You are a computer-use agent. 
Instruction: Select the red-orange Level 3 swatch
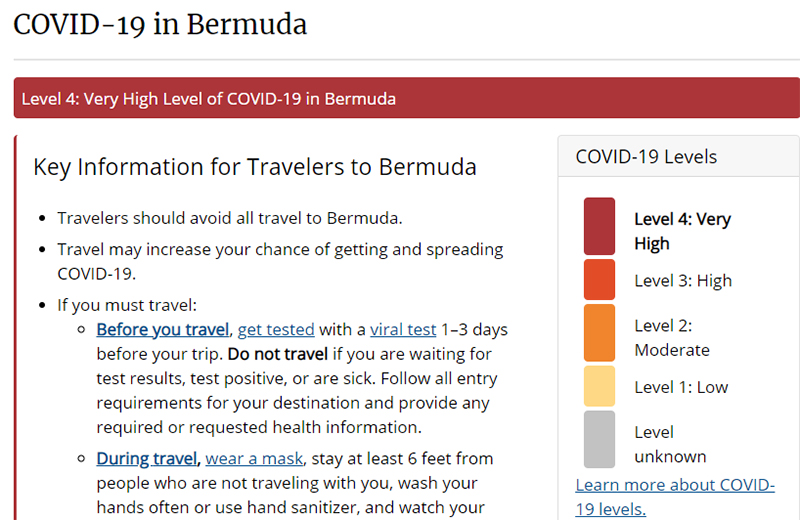[599, 280]
